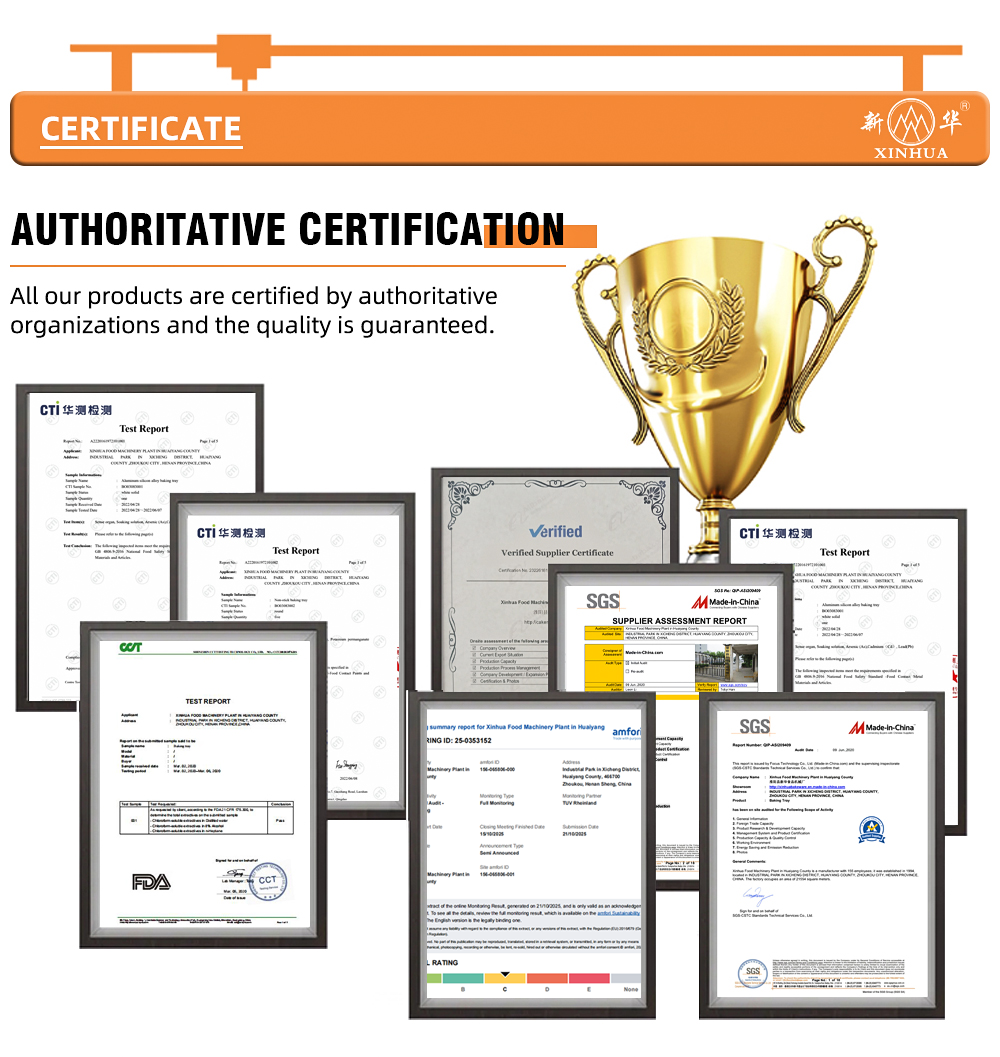Click 'Verified Supplier Certificate' title text
This screenshot has width=1000, height=1057.
point(557,552)
